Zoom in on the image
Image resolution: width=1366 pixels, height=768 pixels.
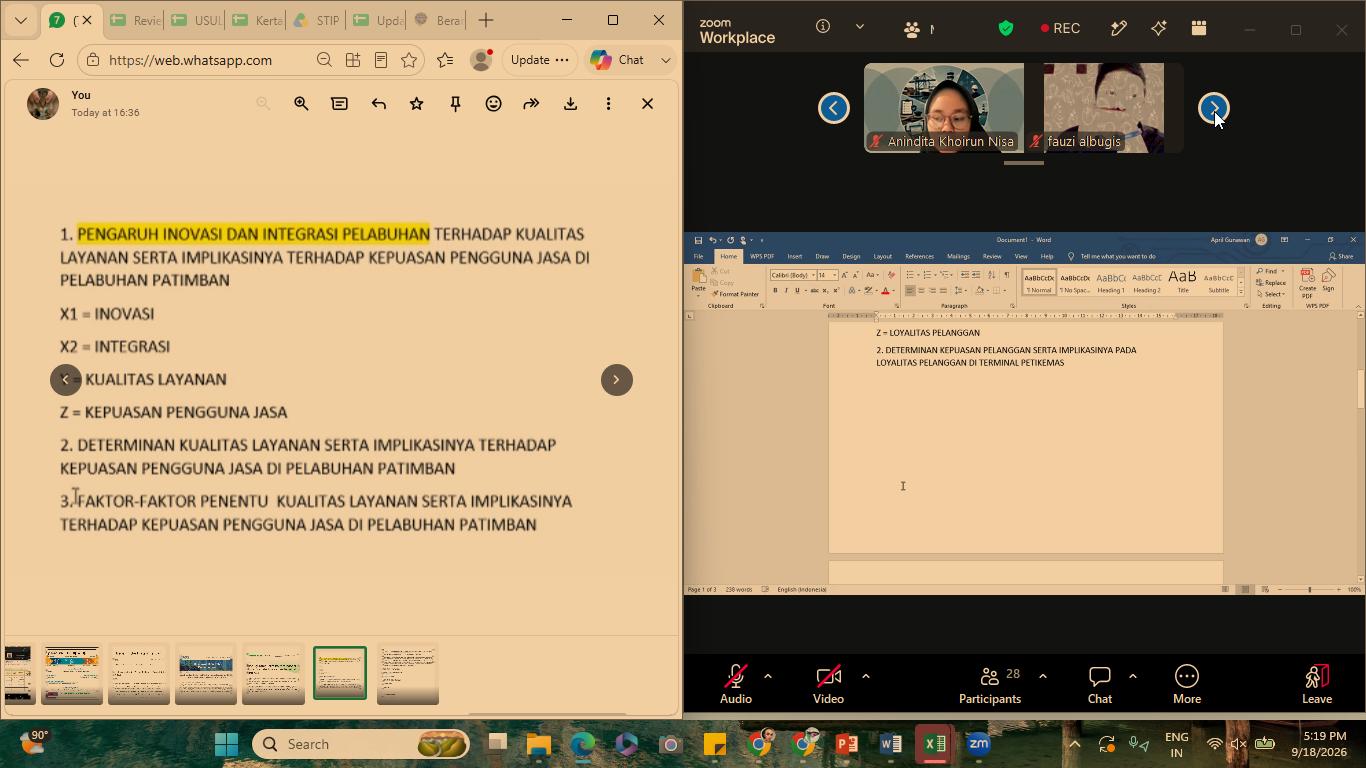coord(301,103)
